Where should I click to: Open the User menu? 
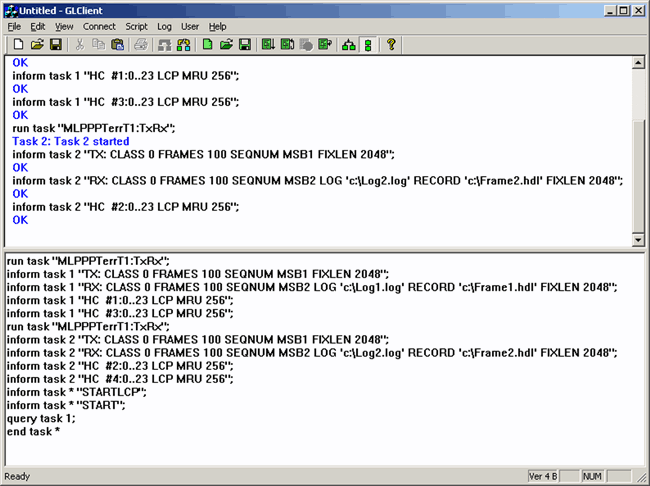click(190, 27)
